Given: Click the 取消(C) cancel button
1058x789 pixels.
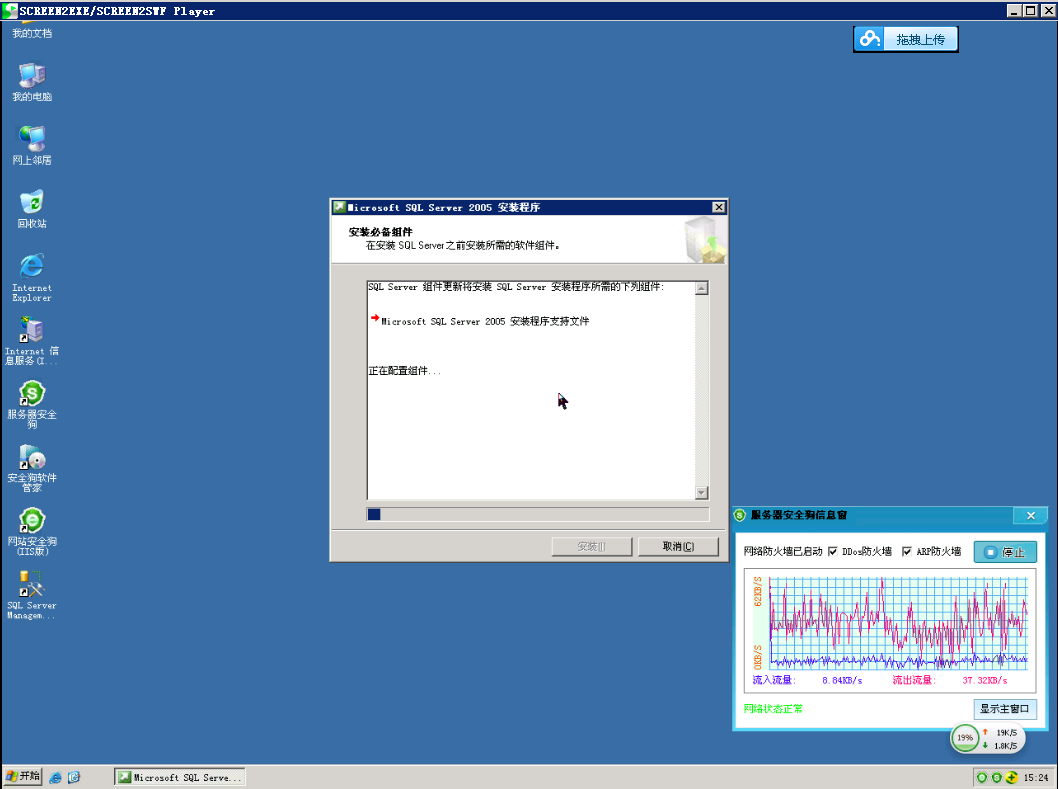Looking at the screenshot, I should click(678, 546).
